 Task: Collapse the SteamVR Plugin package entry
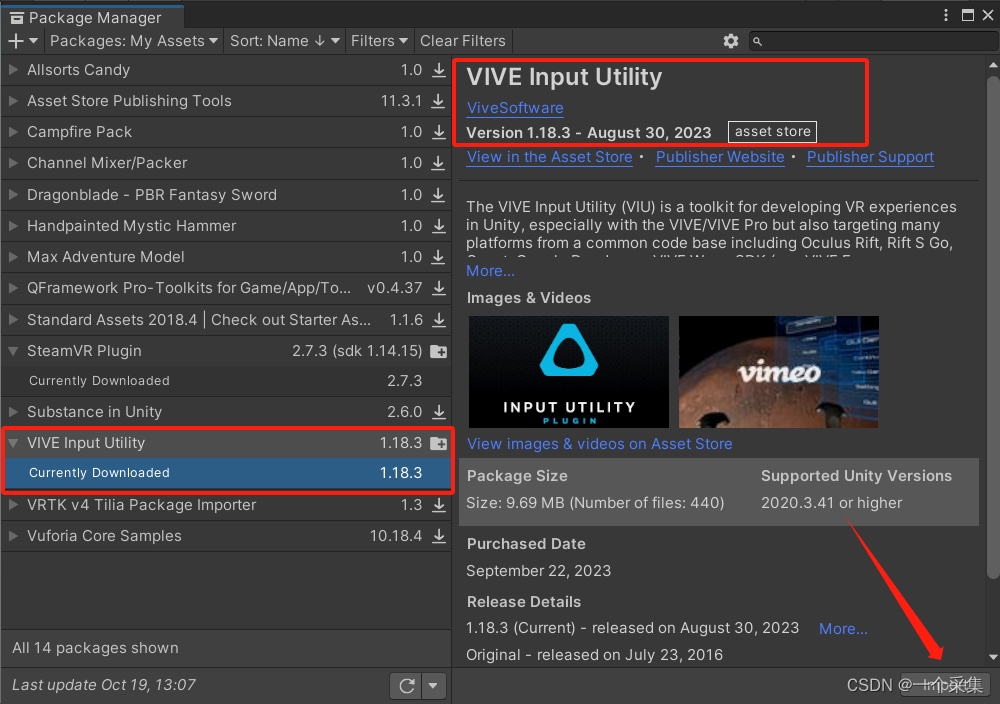tap(13, 351)
